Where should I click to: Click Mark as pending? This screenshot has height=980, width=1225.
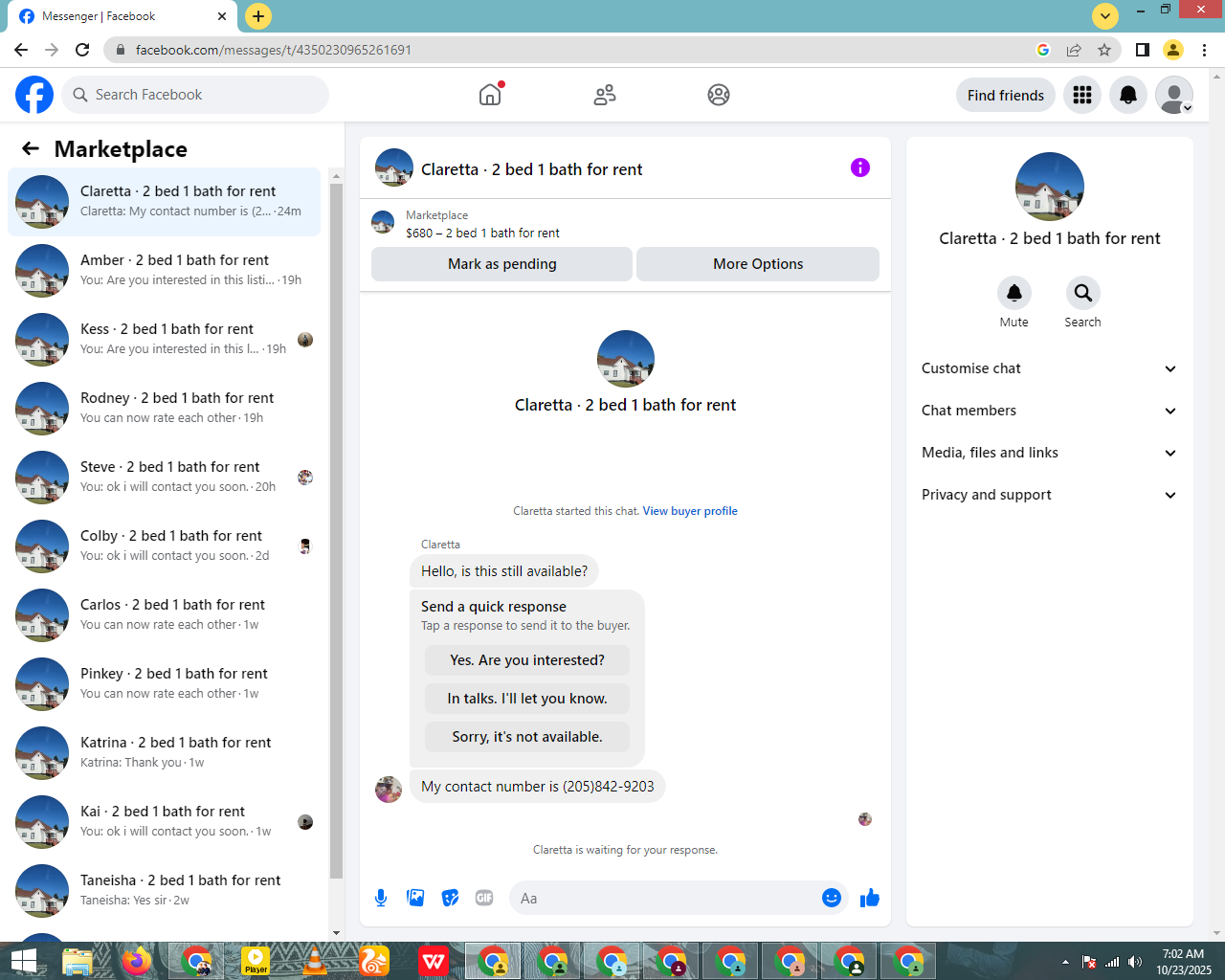(501, 264)
